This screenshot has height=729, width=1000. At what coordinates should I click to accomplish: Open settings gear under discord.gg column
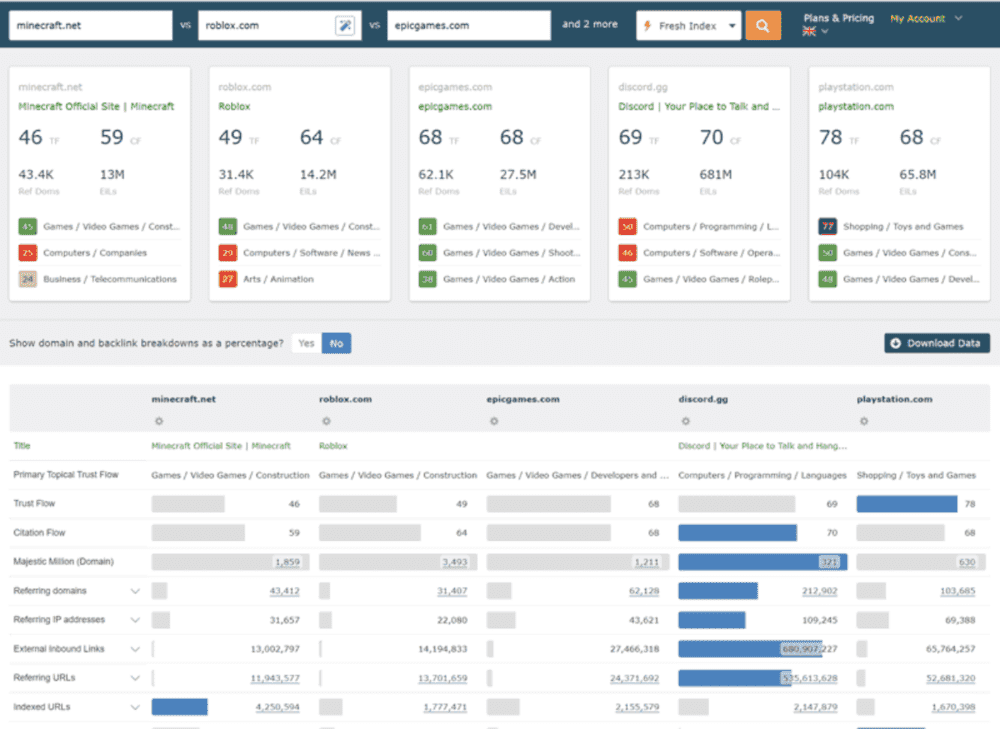point(686,421)
